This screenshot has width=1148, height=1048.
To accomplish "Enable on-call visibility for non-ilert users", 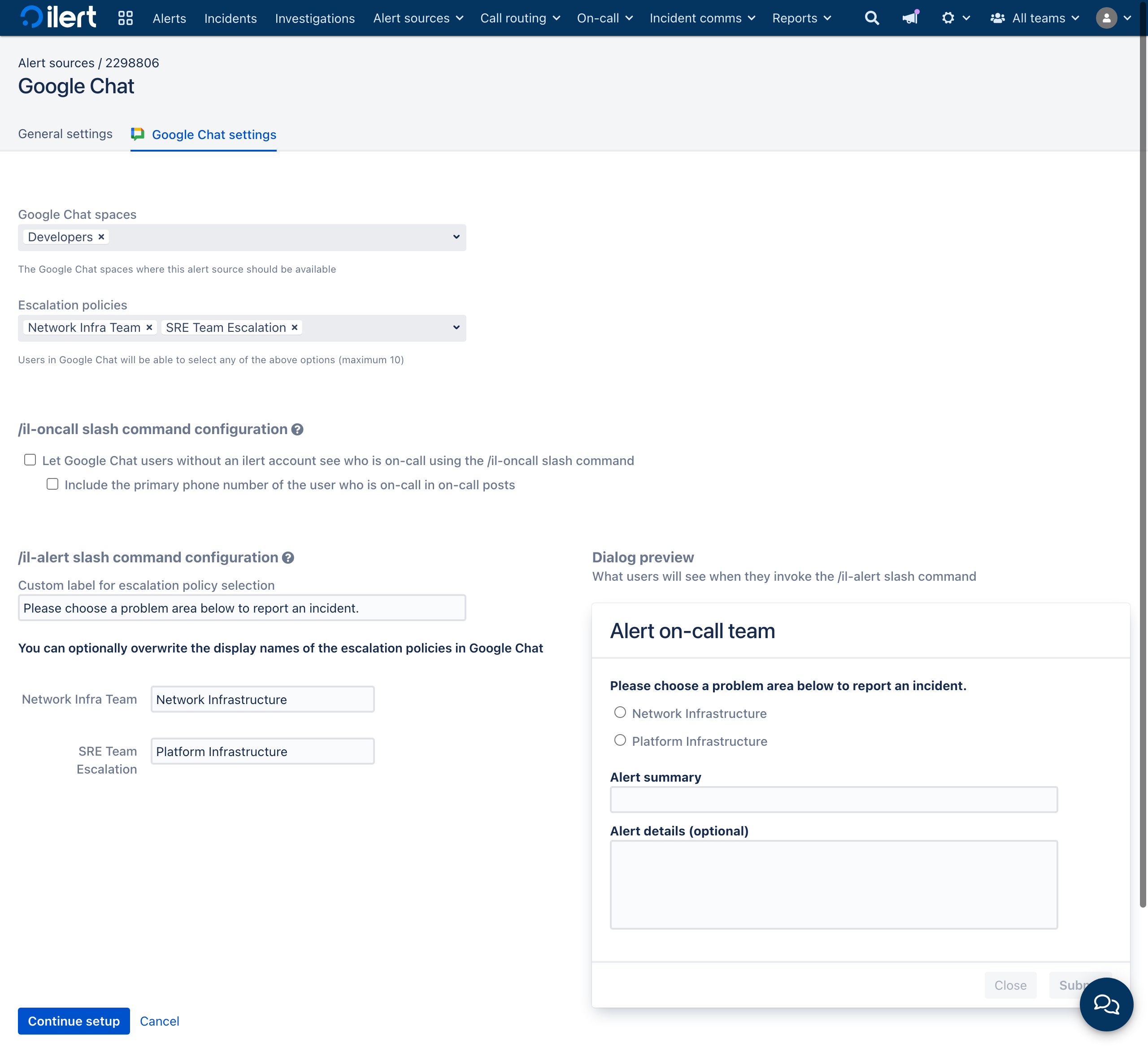I will tap(30, 460).
